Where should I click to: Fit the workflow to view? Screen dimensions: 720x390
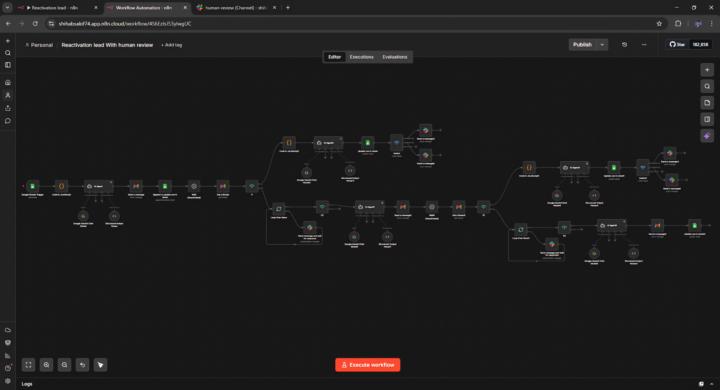[x=28, y=365]
